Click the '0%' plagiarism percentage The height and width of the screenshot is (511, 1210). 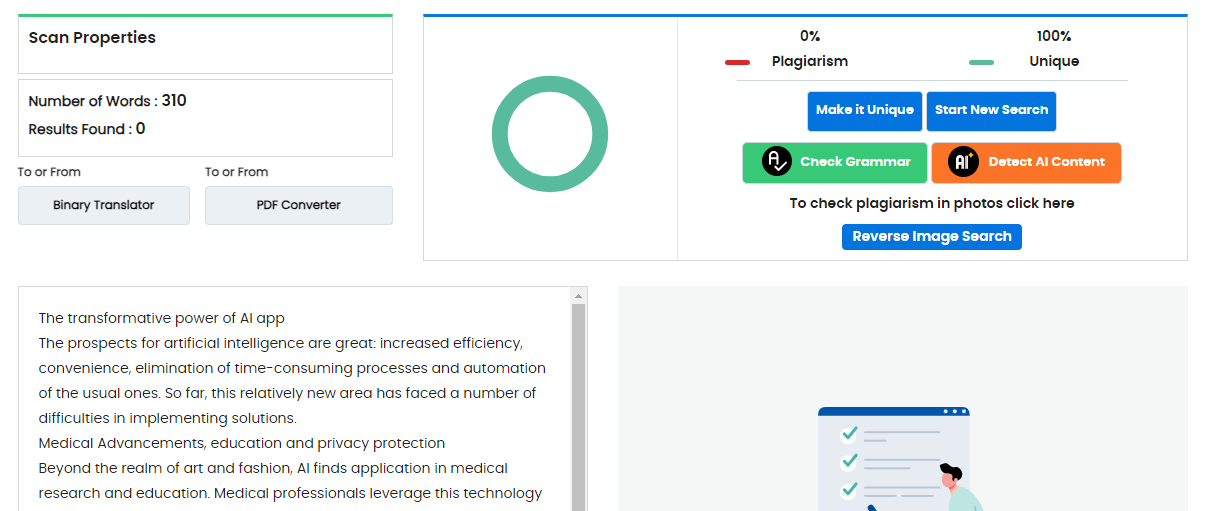tap(810, 36)
